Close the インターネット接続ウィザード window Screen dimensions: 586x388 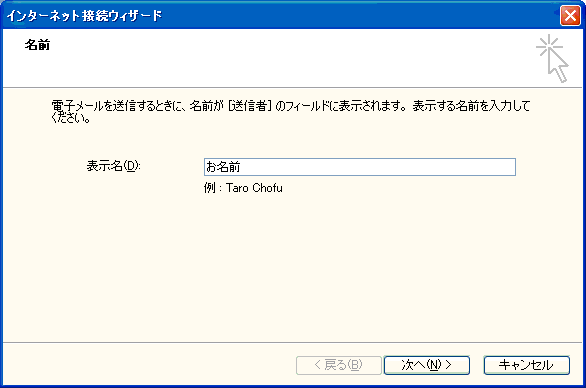570,16
